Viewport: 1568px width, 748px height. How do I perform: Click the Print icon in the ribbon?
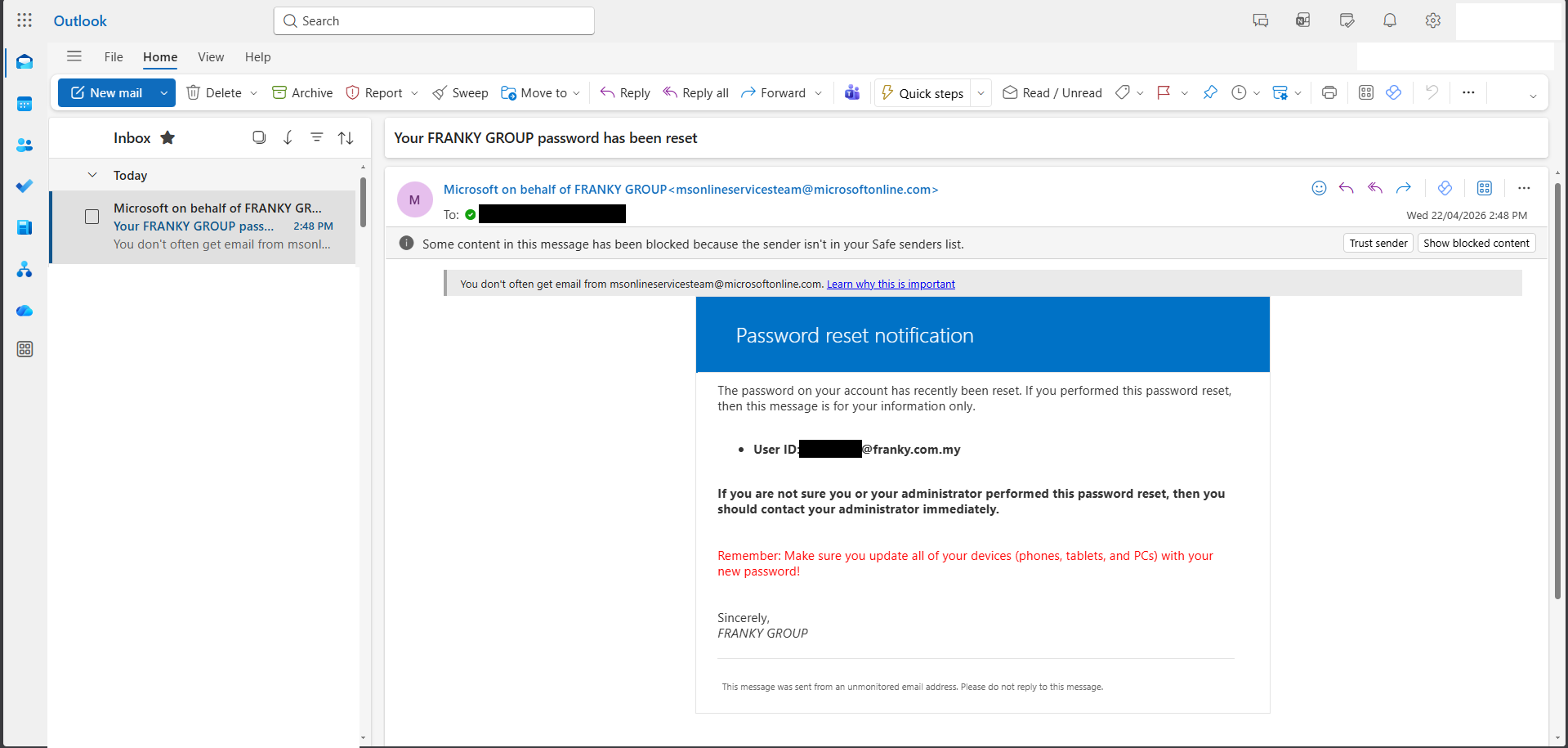(x=1329, y=92)
